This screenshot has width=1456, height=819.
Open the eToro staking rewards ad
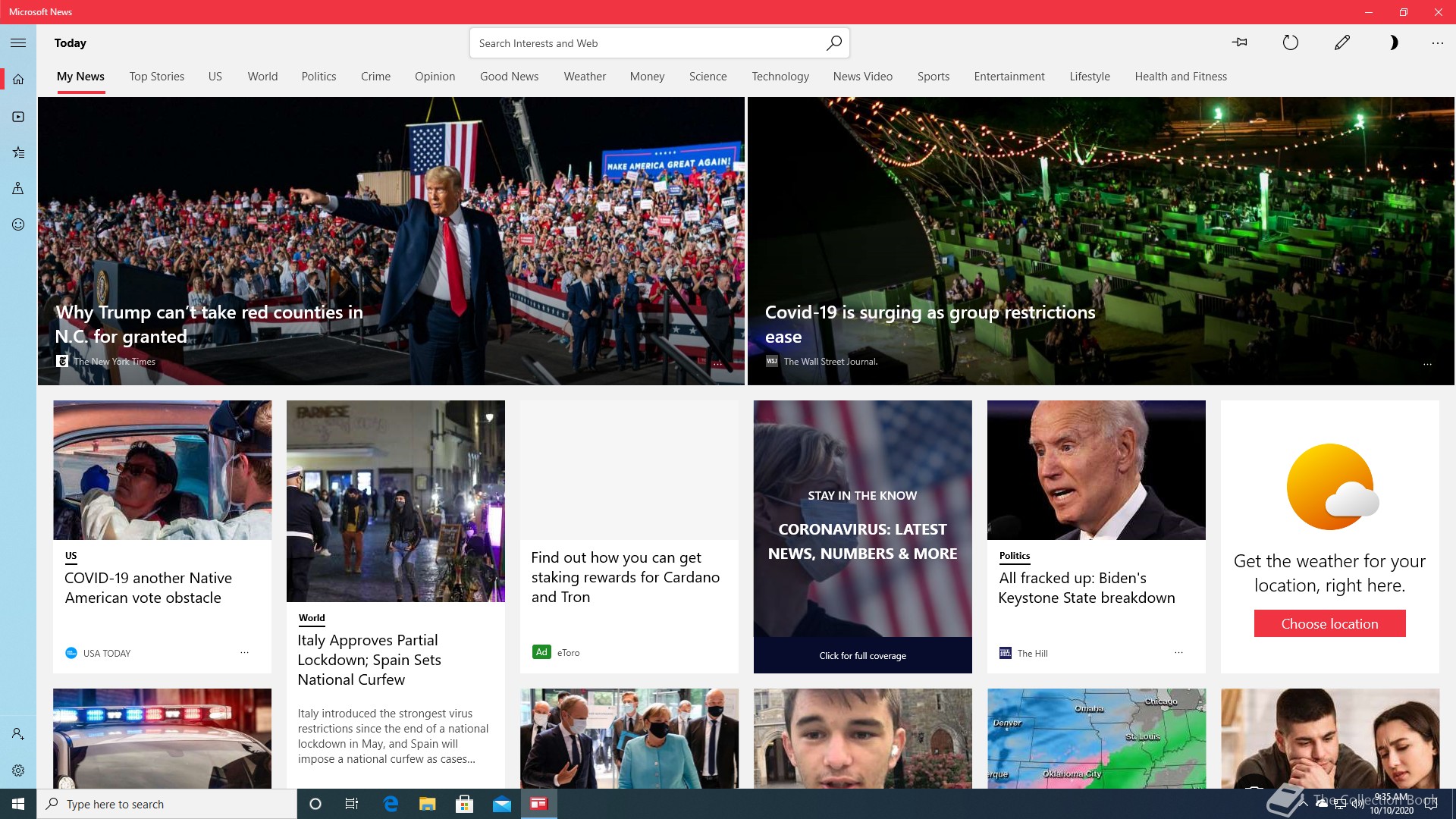point(626,577)
